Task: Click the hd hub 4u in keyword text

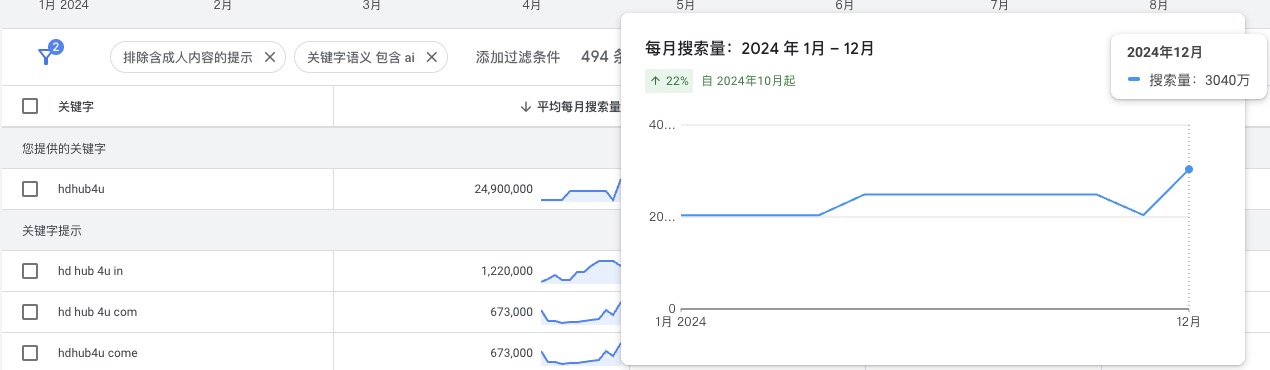Action: click(90, 271)
